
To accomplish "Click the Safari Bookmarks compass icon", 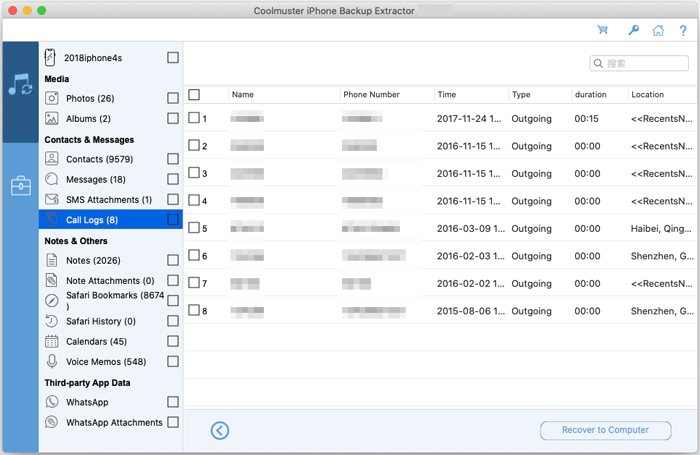I will [x=52, y=301].
